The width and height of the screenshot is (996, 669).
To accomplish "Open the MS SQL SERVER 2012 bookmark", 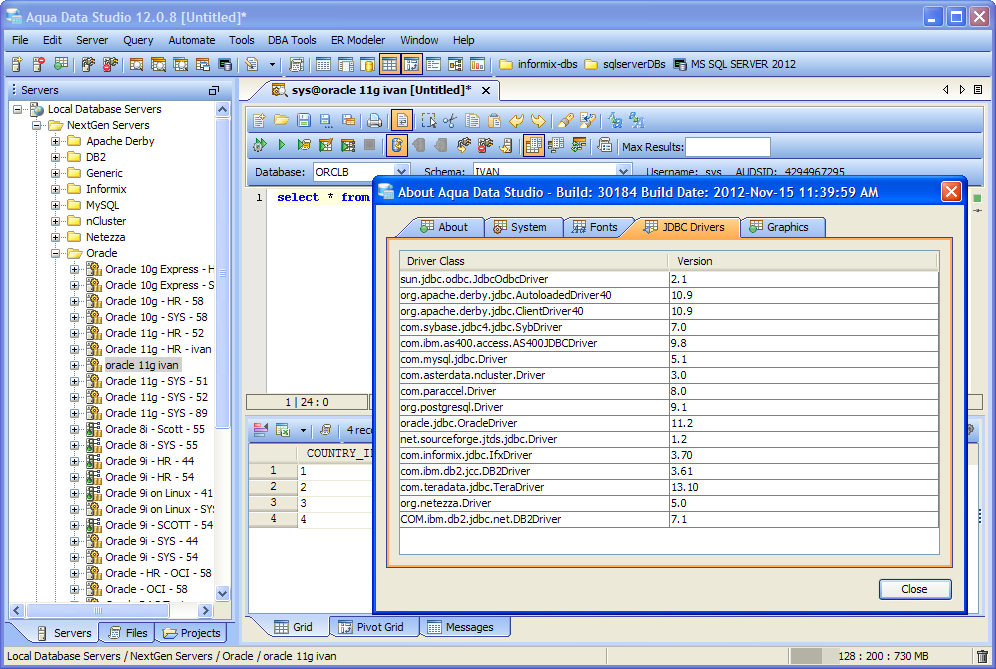I will pos(734,64).
